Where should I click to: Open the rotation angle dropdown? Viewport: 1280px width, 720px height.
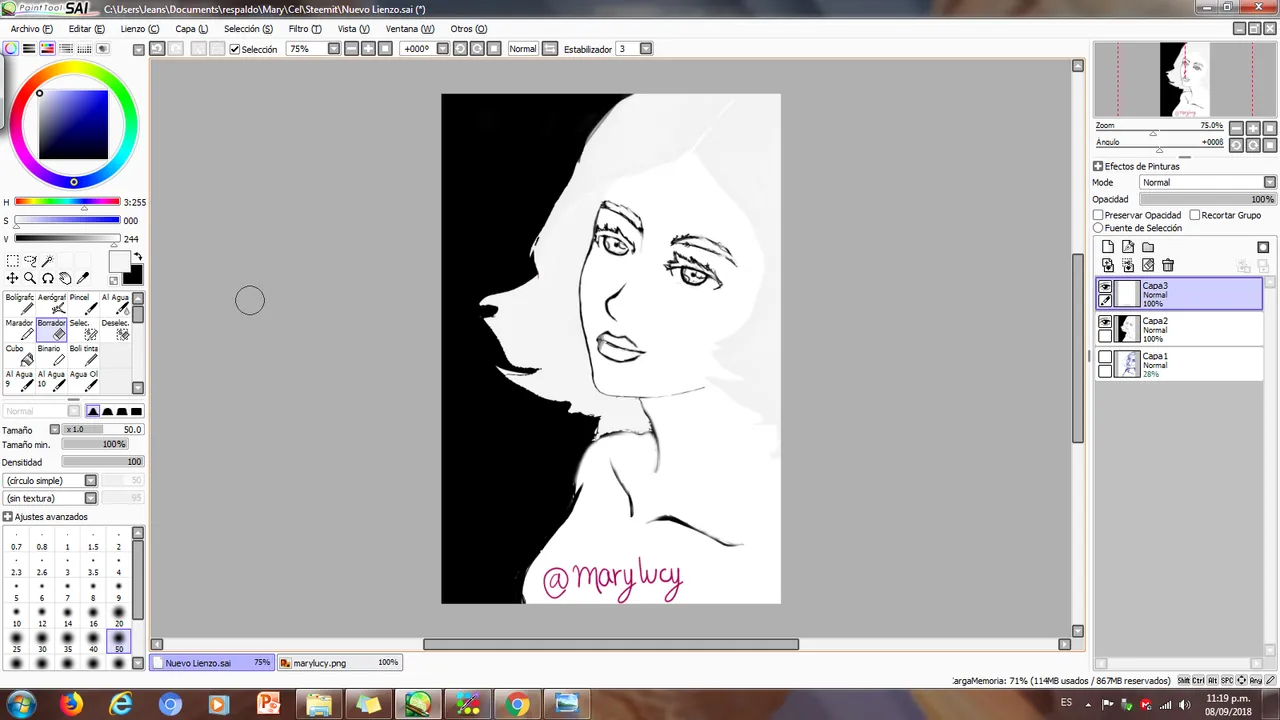click(443, 49)
